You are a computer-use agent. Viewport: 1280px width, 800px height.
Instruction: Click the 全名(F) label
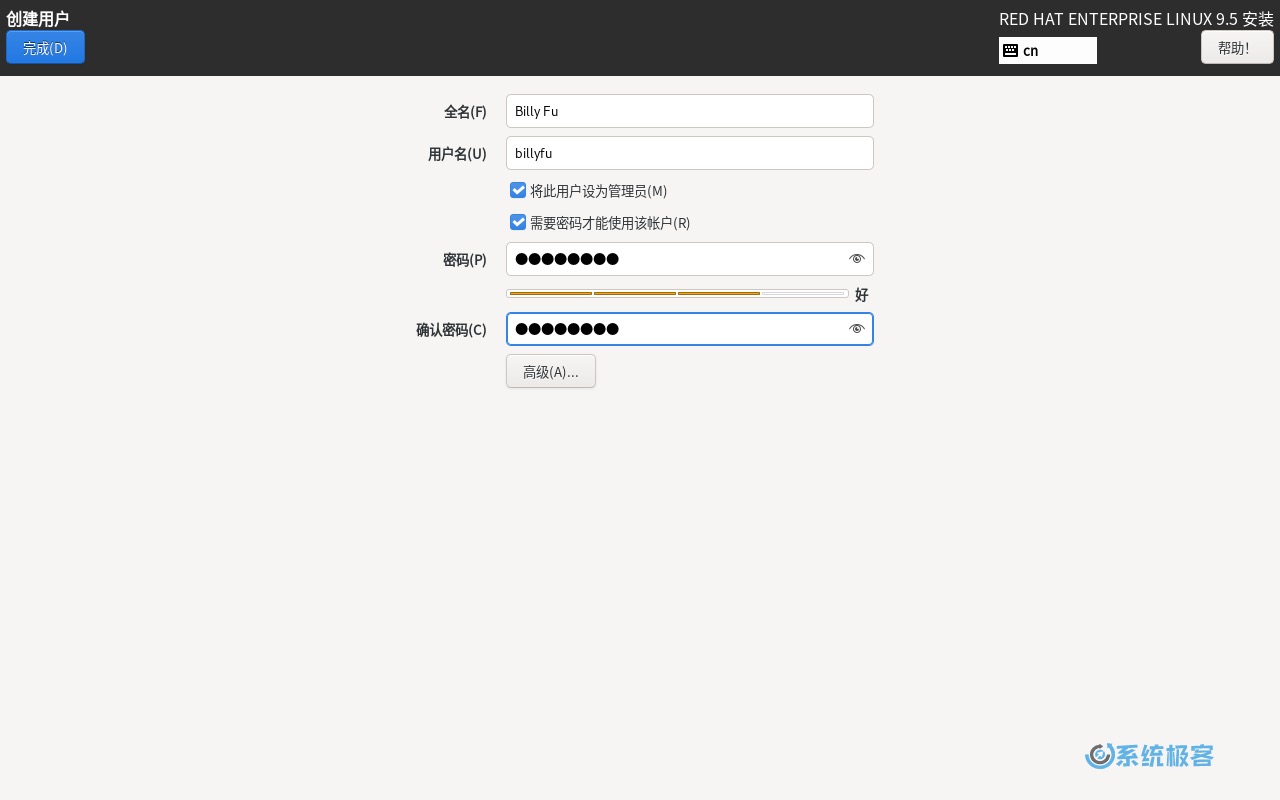point(465,112)
